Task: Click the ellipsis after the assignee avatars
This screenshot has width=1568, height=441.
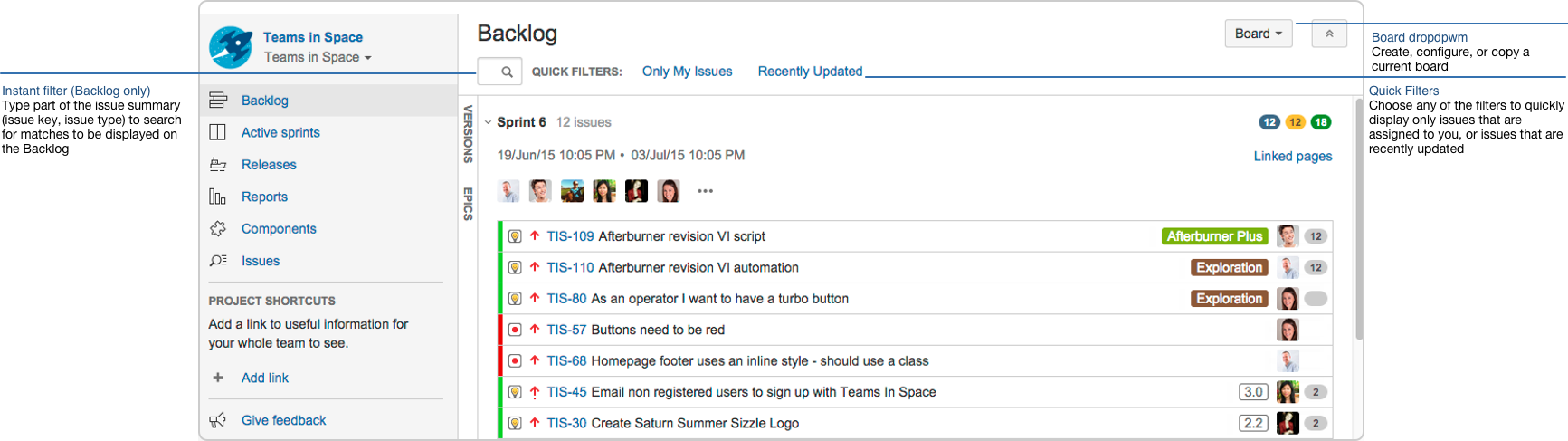Action: [x=706, y=191]
